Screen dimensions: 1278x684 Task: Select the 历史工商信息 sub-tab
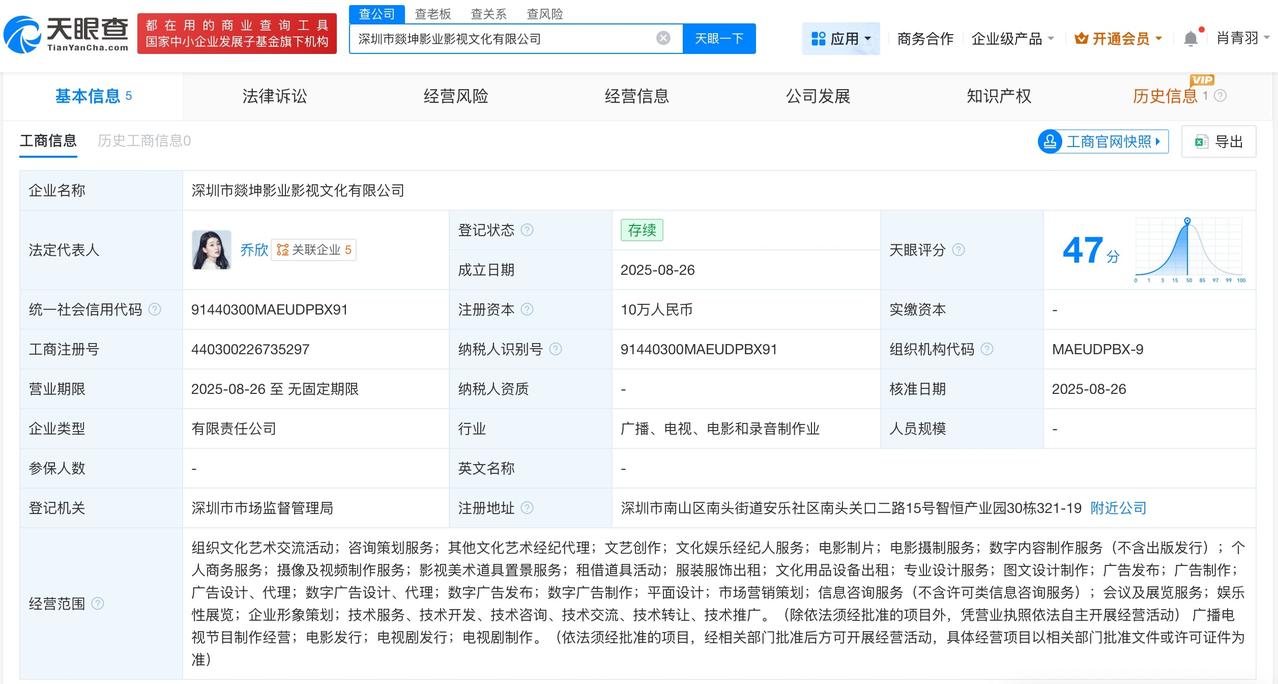(144, 141)
